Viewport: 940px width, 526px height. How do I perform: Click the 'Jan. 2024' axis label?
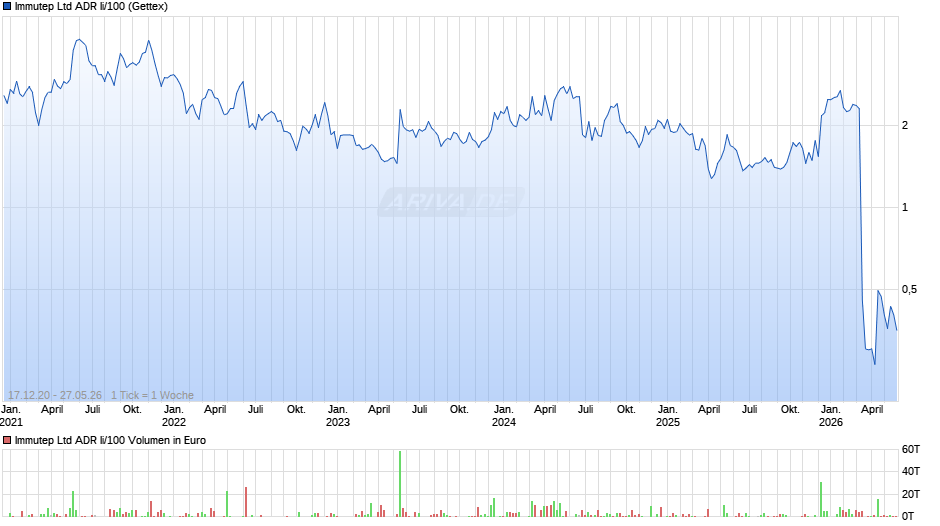504,416
